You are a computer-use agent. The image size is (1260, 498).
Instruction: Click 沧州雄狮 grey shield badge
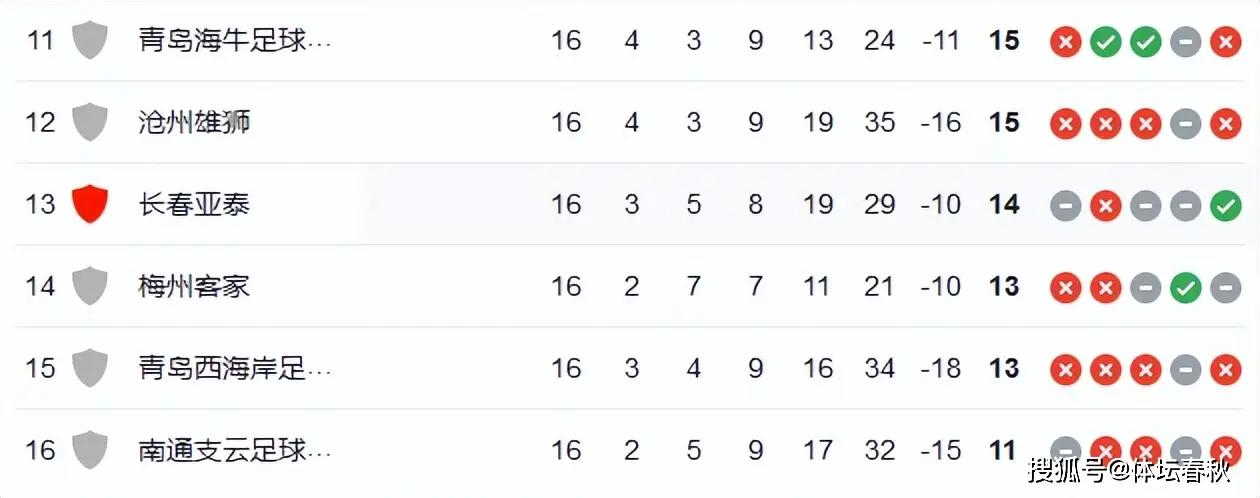(90, 123)
